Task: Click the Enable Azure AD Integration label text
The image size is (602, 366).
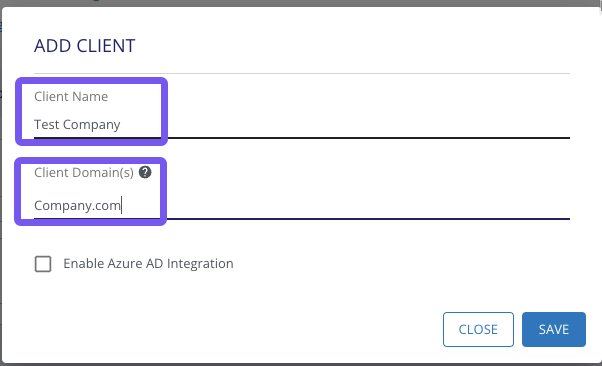Action: point(148,263)
